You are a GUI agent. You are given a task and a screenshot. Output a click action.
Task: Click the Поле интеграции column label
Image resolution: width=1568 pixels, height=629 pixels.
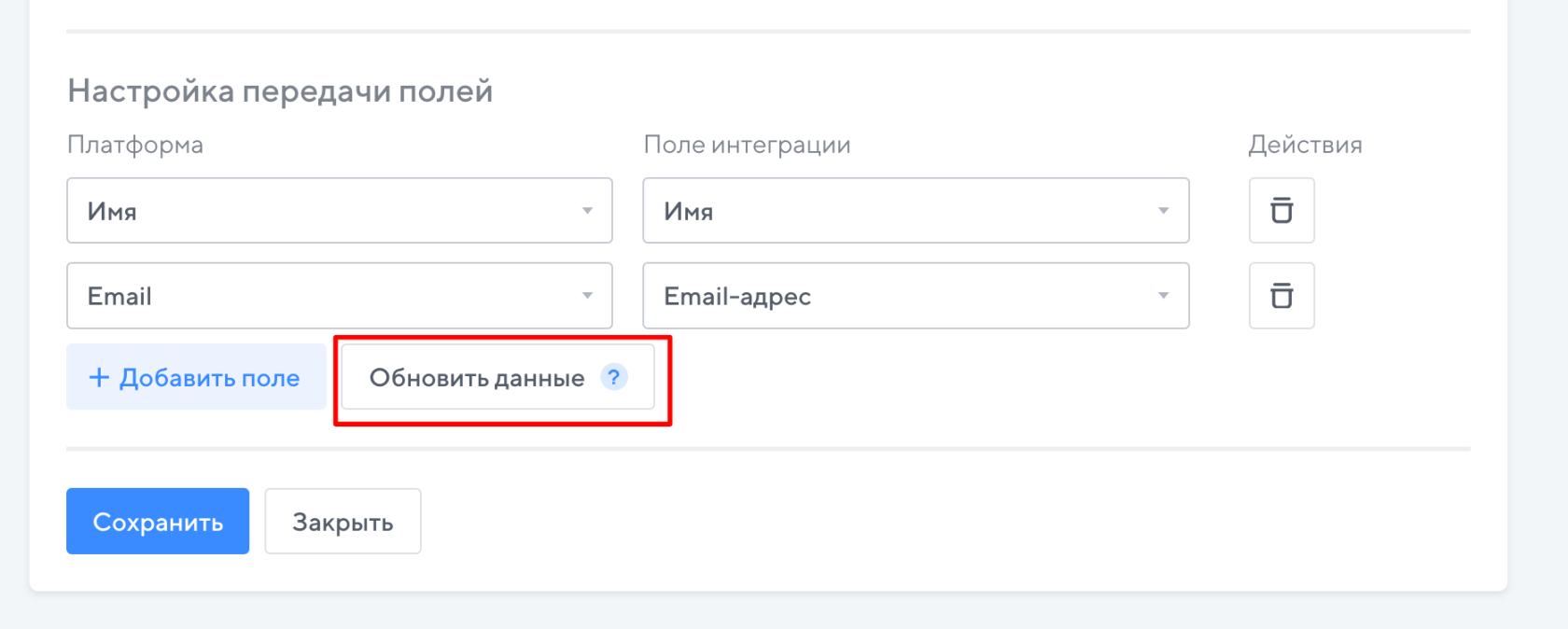[x=747, y=145]
